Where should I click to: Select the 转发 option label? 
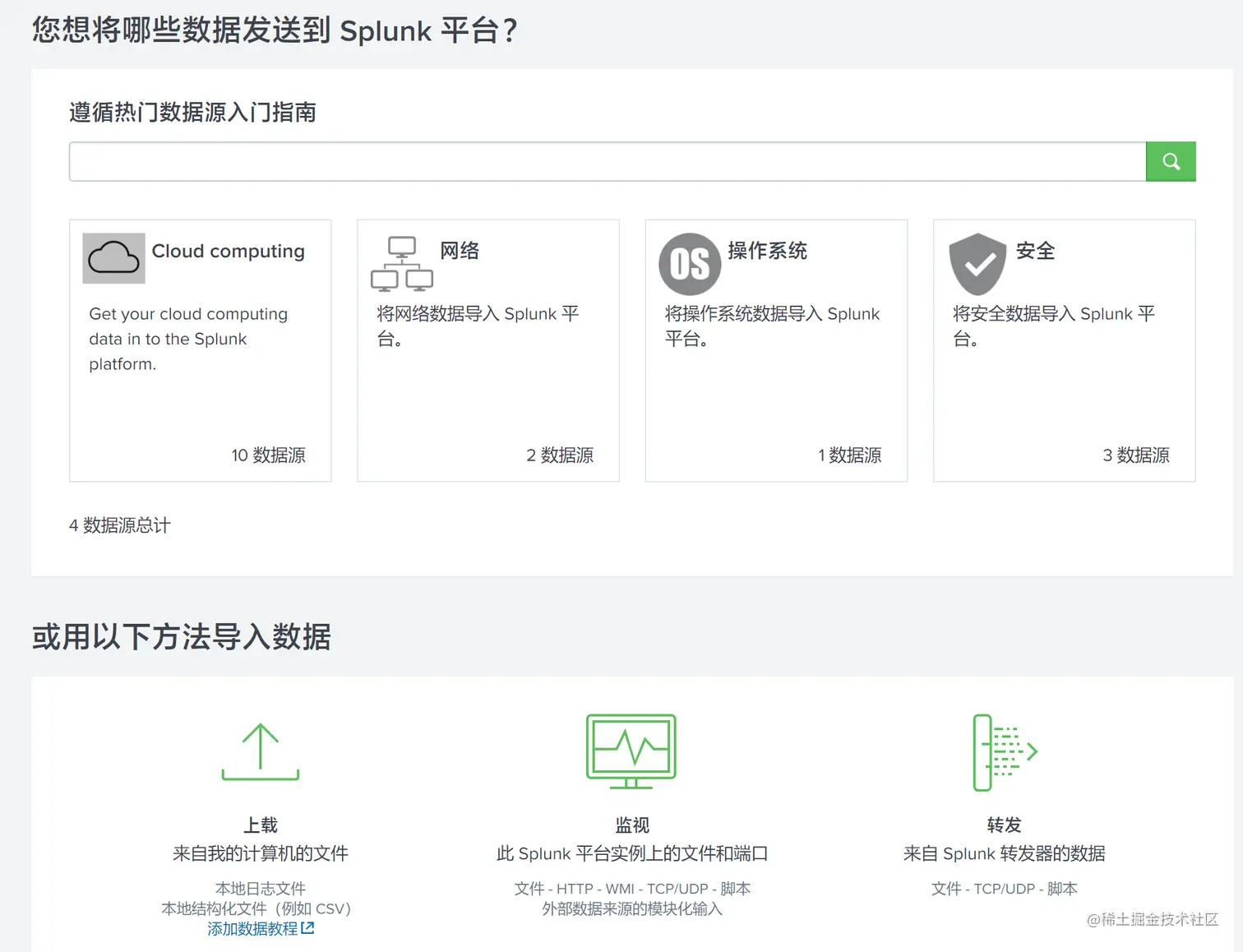[1004, 825]
